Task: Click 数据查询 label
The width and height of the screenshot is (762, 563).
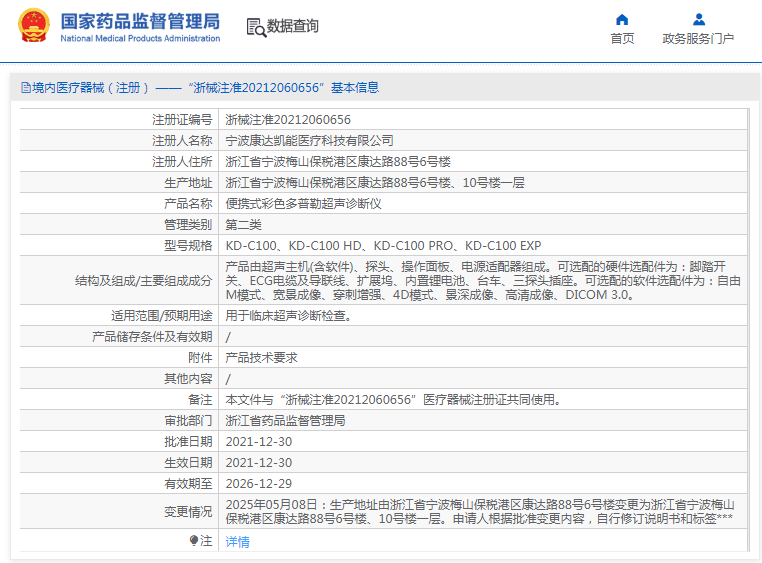Action: click(x=293, y=26)
